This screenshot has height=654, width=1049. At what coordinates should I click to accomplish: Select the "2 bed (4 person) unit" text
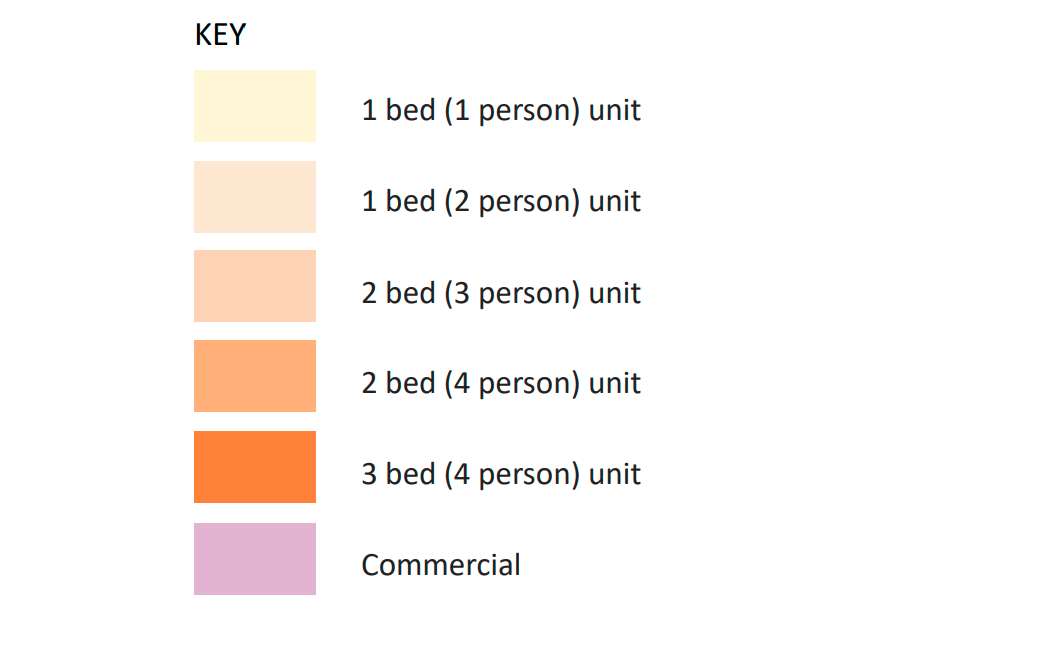tap(501, 383)
